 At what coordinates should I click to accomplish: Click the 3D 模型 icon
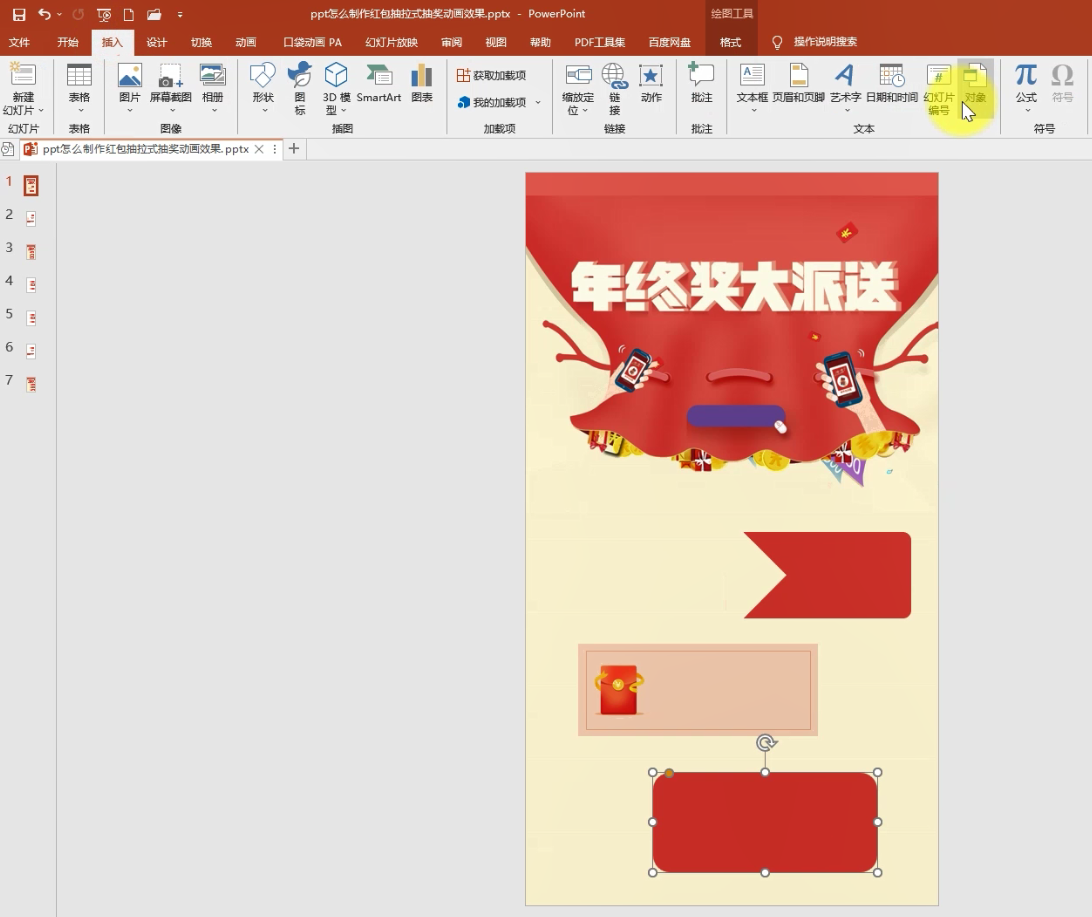[336, 75]
